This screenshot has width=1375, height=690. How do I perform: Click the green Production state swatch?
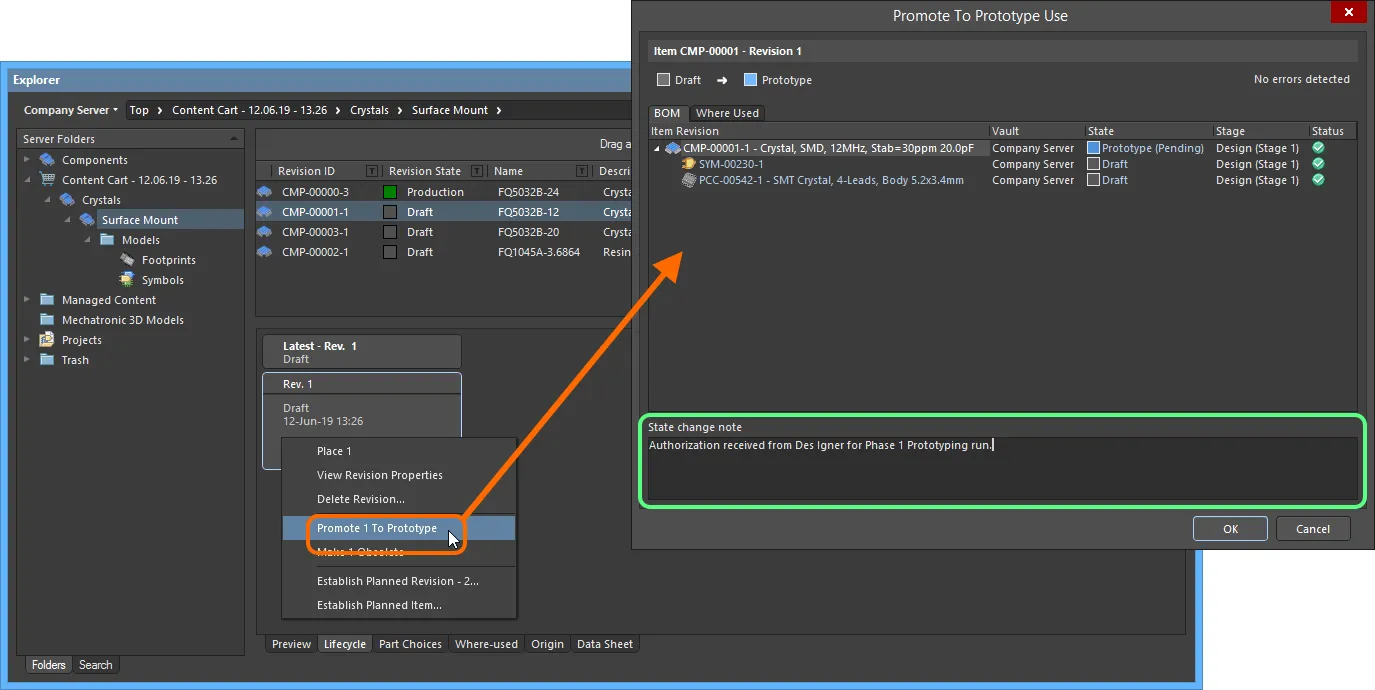(x=390, y=192)
